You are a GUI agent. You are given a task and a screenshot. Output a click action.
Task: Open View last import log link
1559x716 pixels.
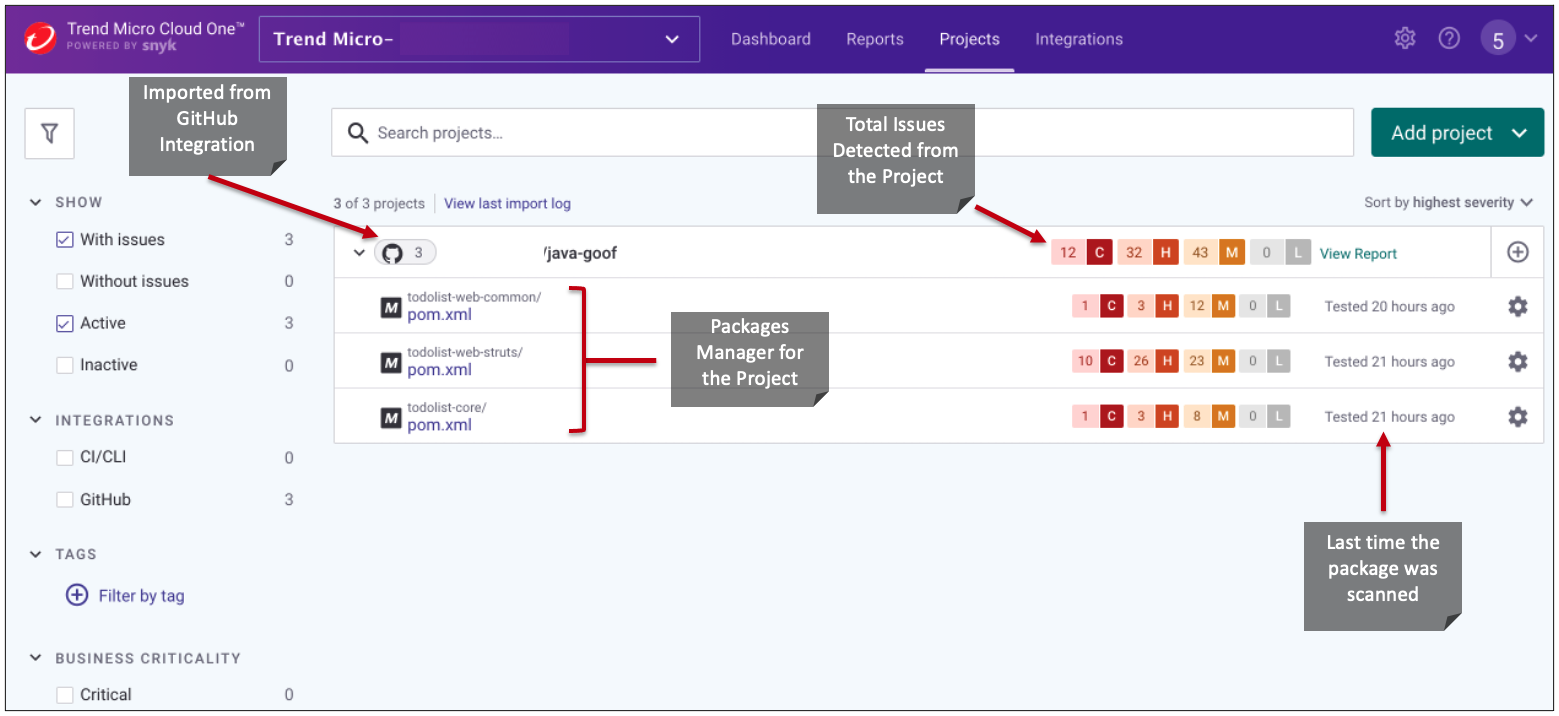click(508, 203)
